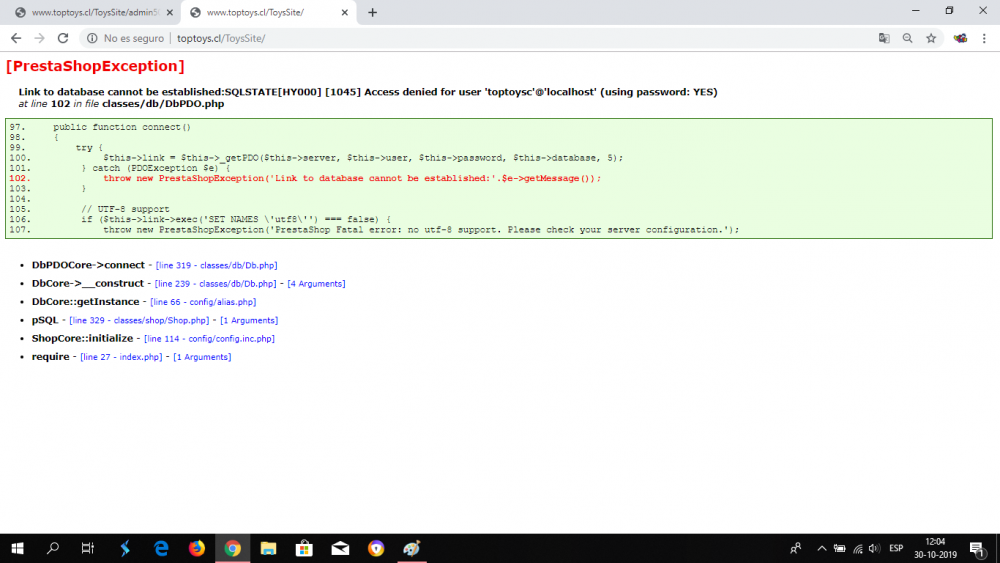
Task: Open link line 114 - config/config.inc.php
Action: pos(209,339)
